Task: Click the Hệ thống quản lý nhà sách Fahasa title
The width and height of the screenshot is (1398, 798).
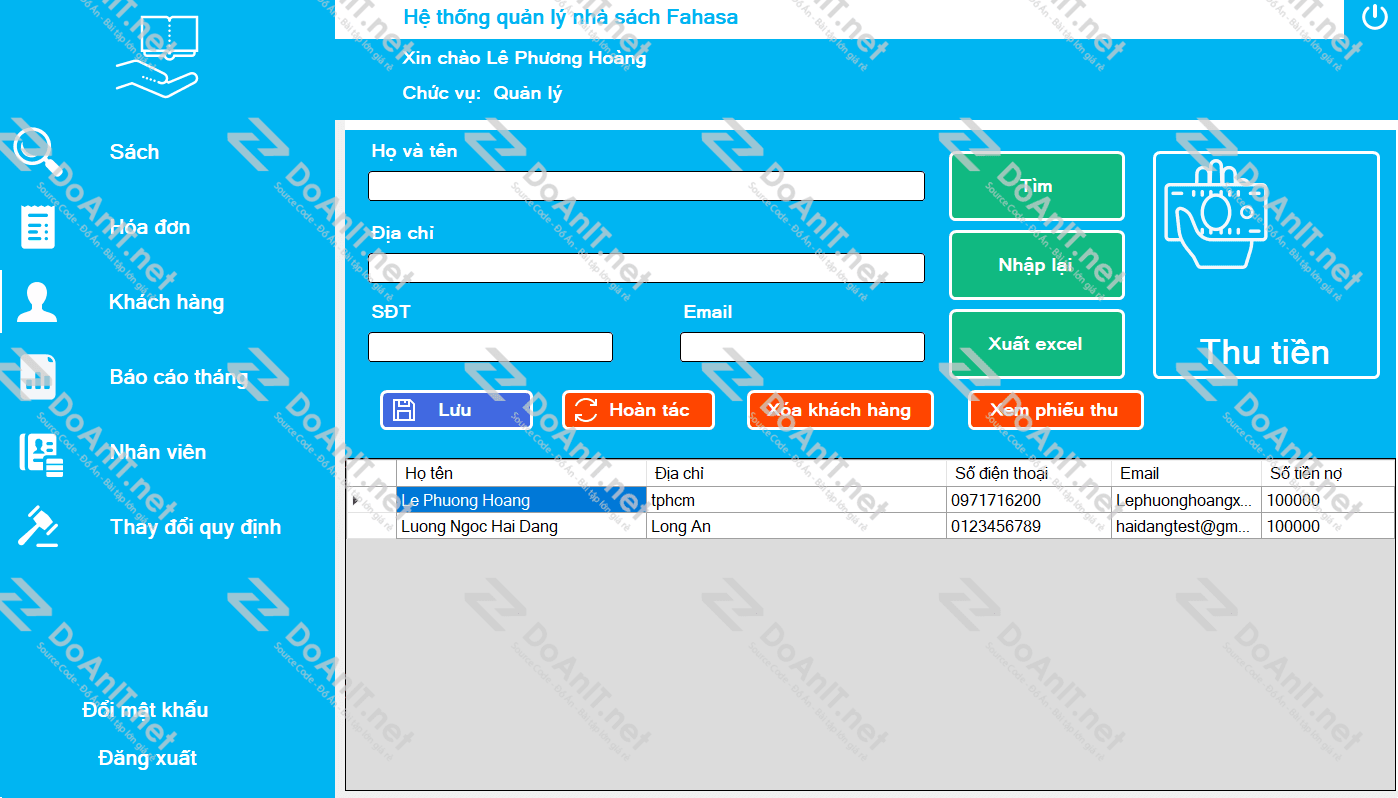Action: (570, 17)
